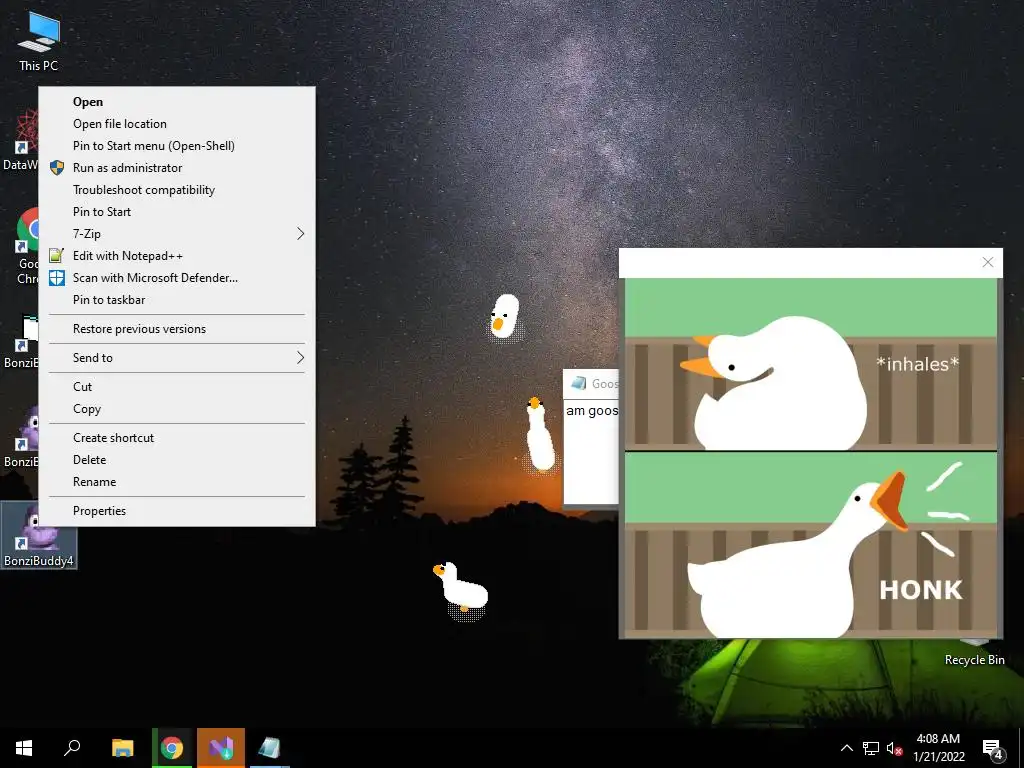Image resolution: width=1024 pixels, height=768 pixels.
Task: Choose Open in the context menu
Action: 177,102
